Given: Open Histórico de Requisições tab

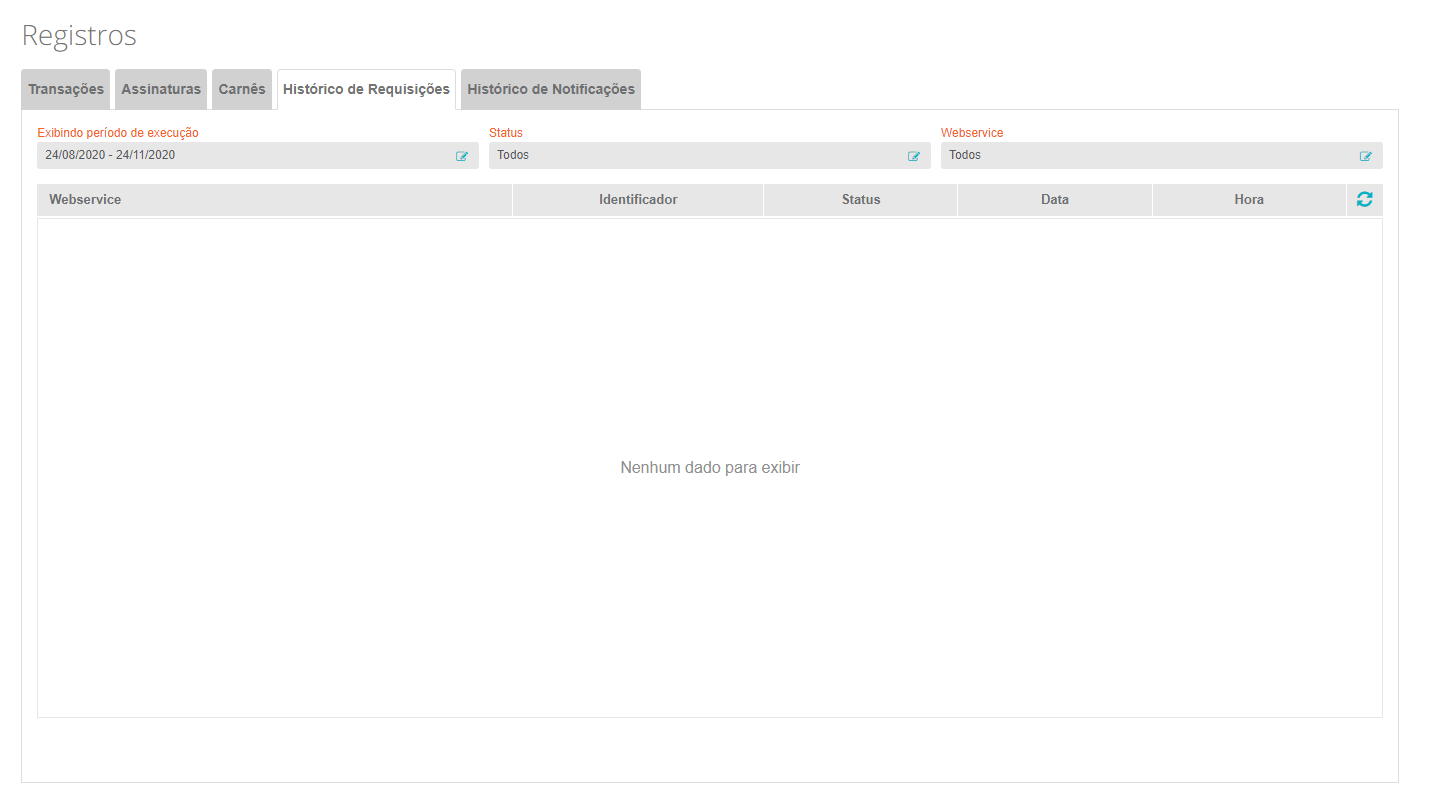Looking at the screenshot, I should pos(366,89).
